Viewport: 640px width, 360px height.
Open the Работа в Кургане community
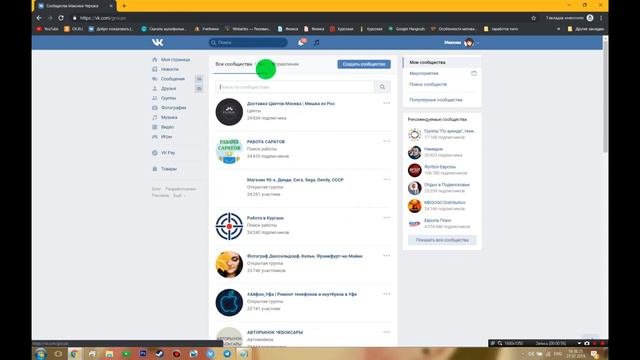(265, 218)
